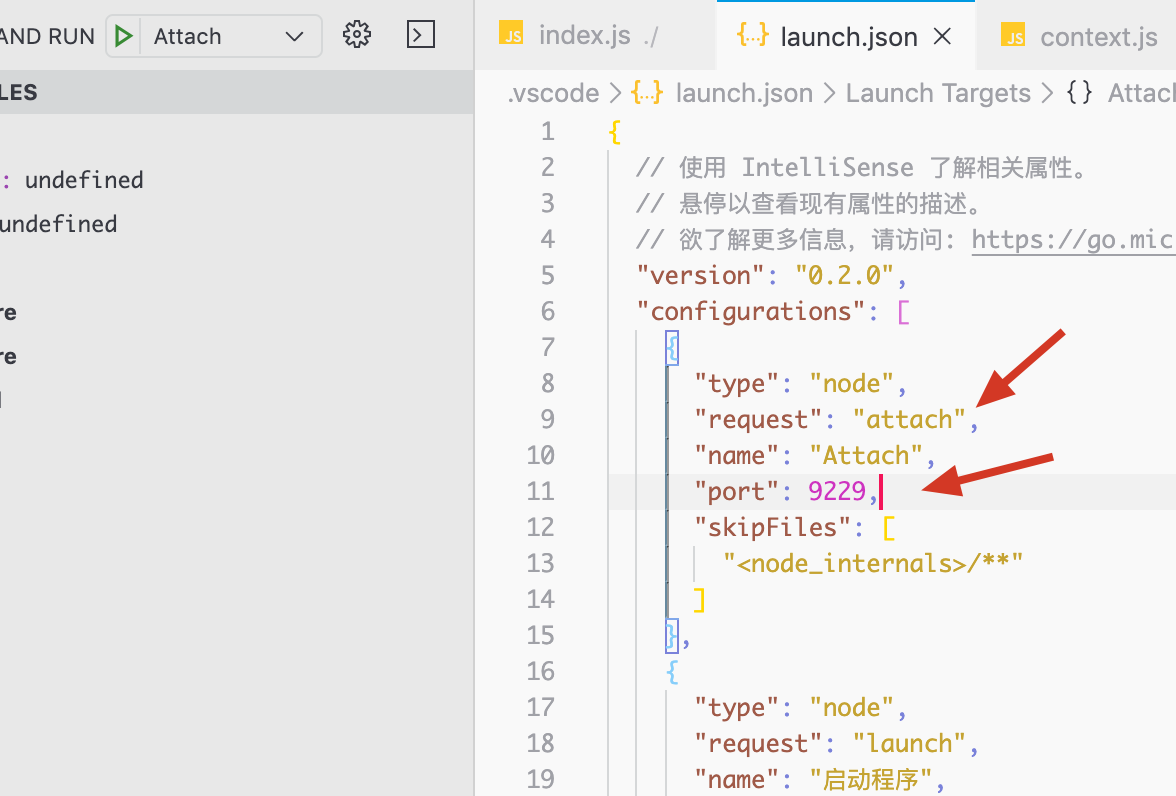Image resolution: width=1176 pixels, height=796 pixels.
Task: Click the "skipFiles" key on line 12
Action: click(772, 527)
